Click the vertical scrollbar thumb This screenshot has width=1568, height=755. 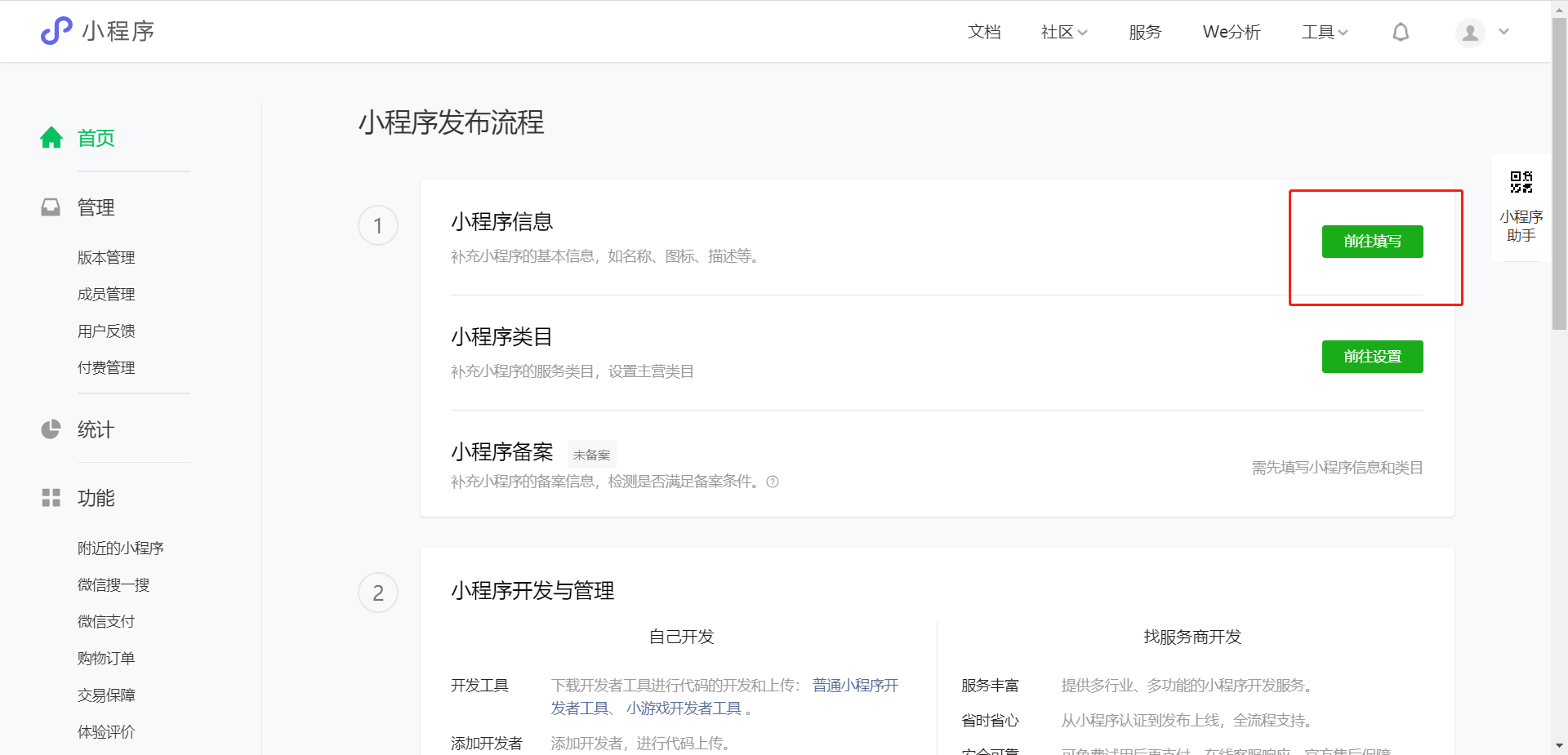tap(1559, 173)
